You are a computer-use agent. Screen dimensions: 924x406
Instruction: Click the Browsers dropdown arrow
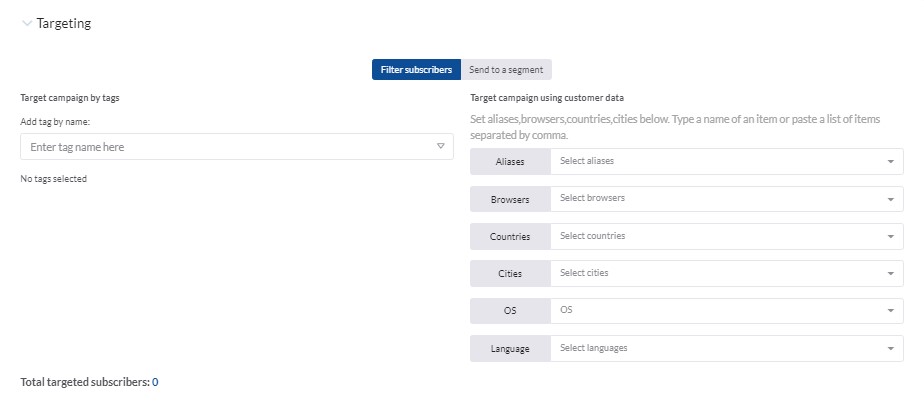pos(890,199)
